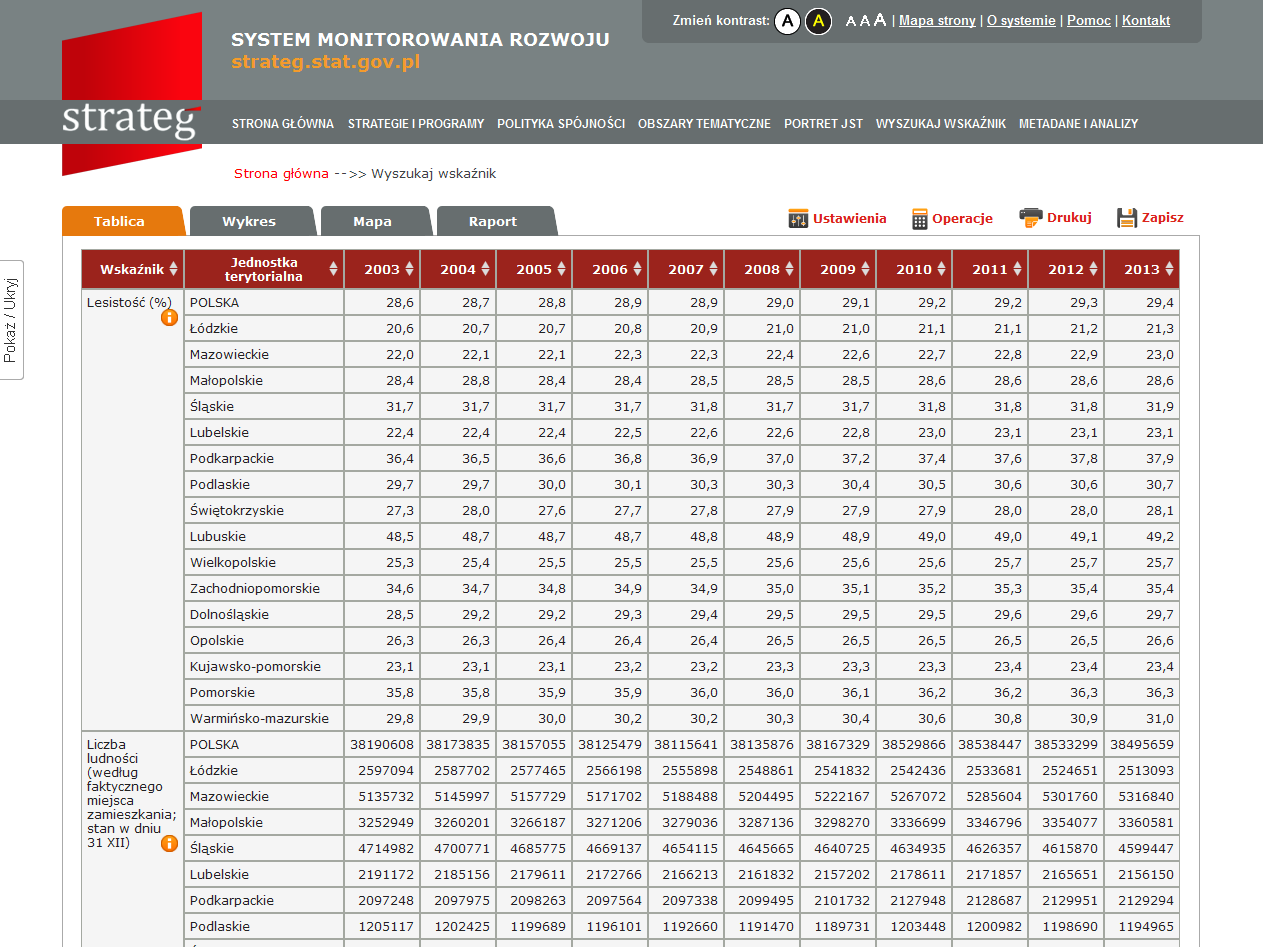Sort the 2011 column
The image size is (1263, 947).
coord(1017,269)
